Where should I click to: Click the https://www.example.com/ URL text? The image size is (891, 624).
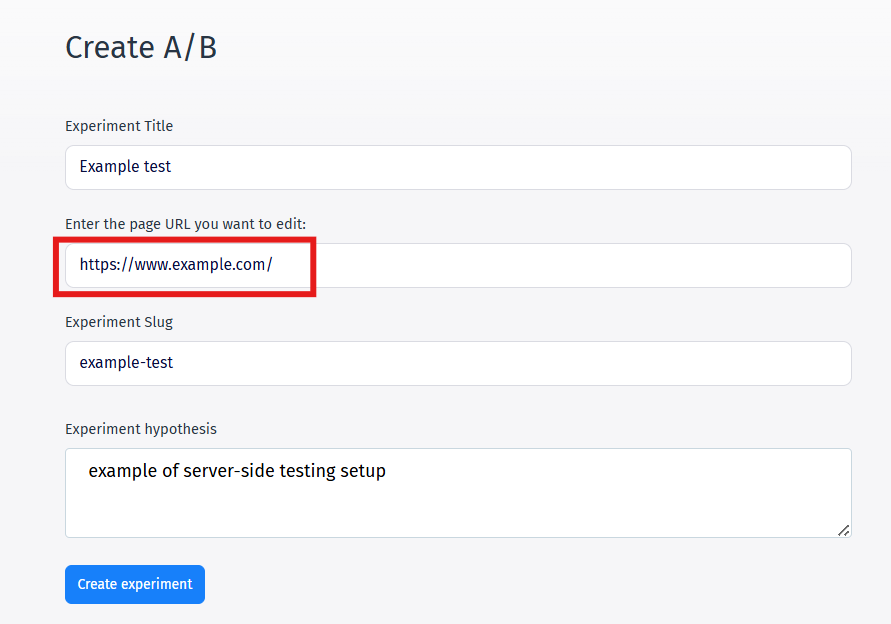pos(176,265)
